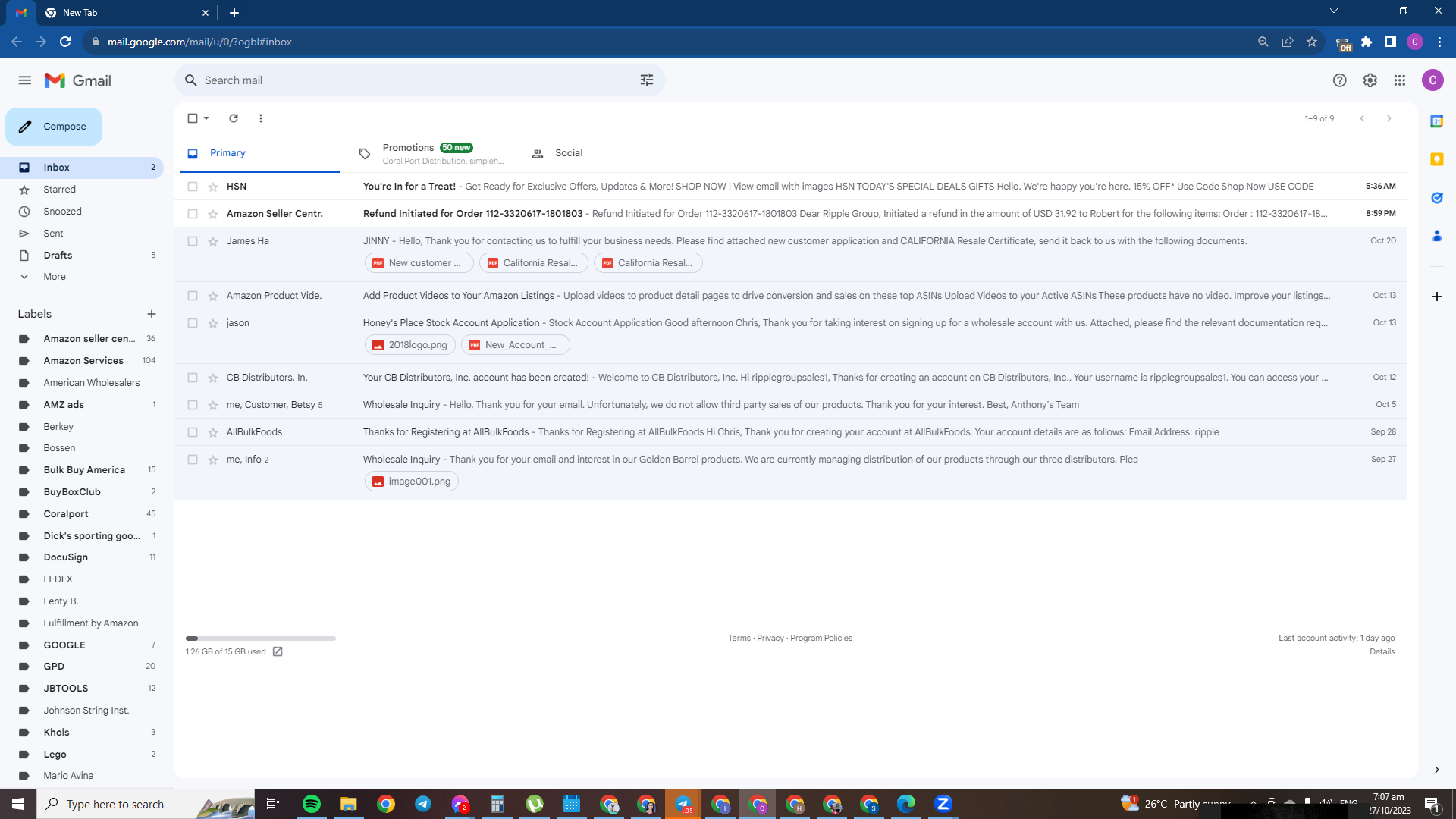Screen dimensions: 1456x819
Task: Open File Explorer from the taskbar
Action: coord(349,804)
